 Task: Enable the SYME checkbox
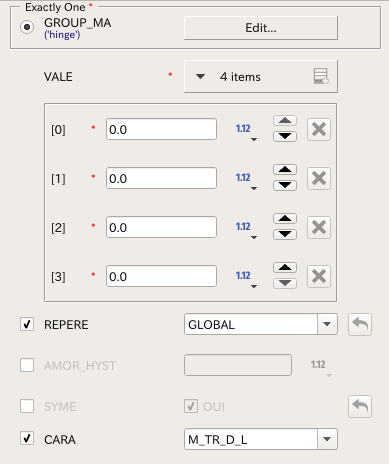[x=27, y=406]
